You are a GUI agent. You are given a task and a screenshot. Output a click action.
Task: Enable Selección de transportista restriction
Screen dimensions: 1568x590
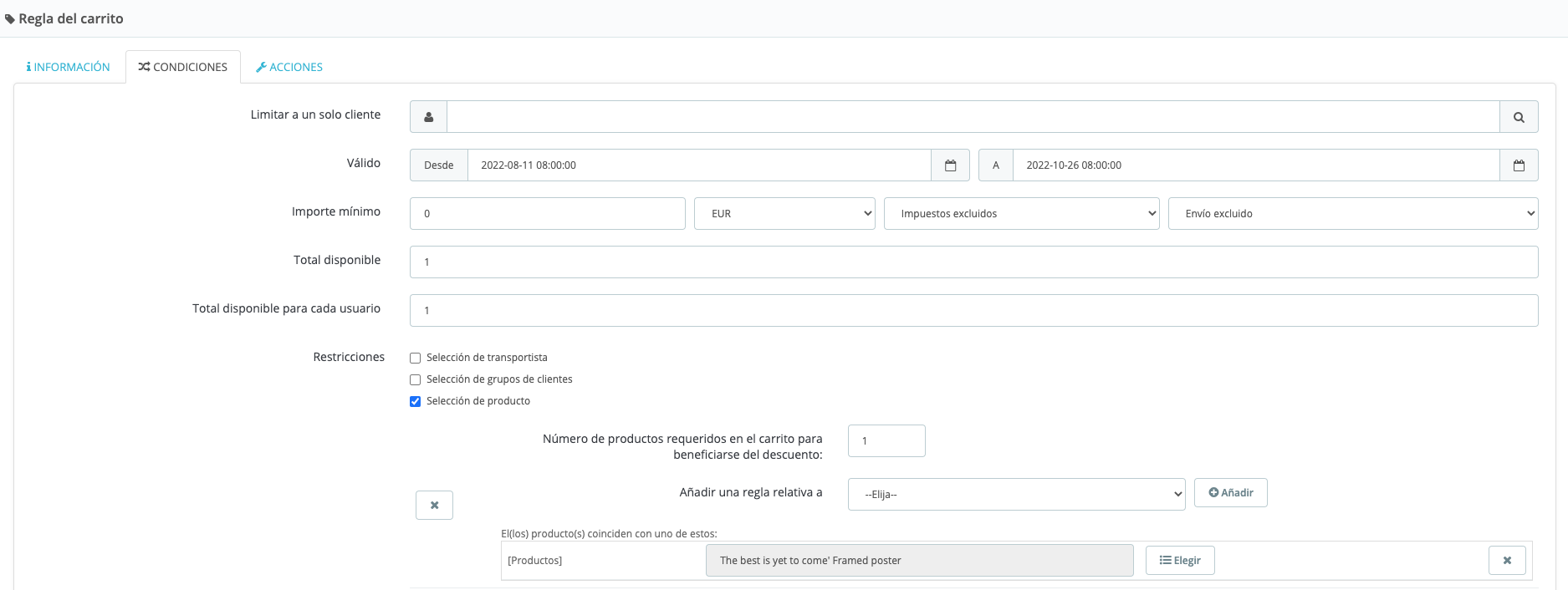(x=416, y=359)
